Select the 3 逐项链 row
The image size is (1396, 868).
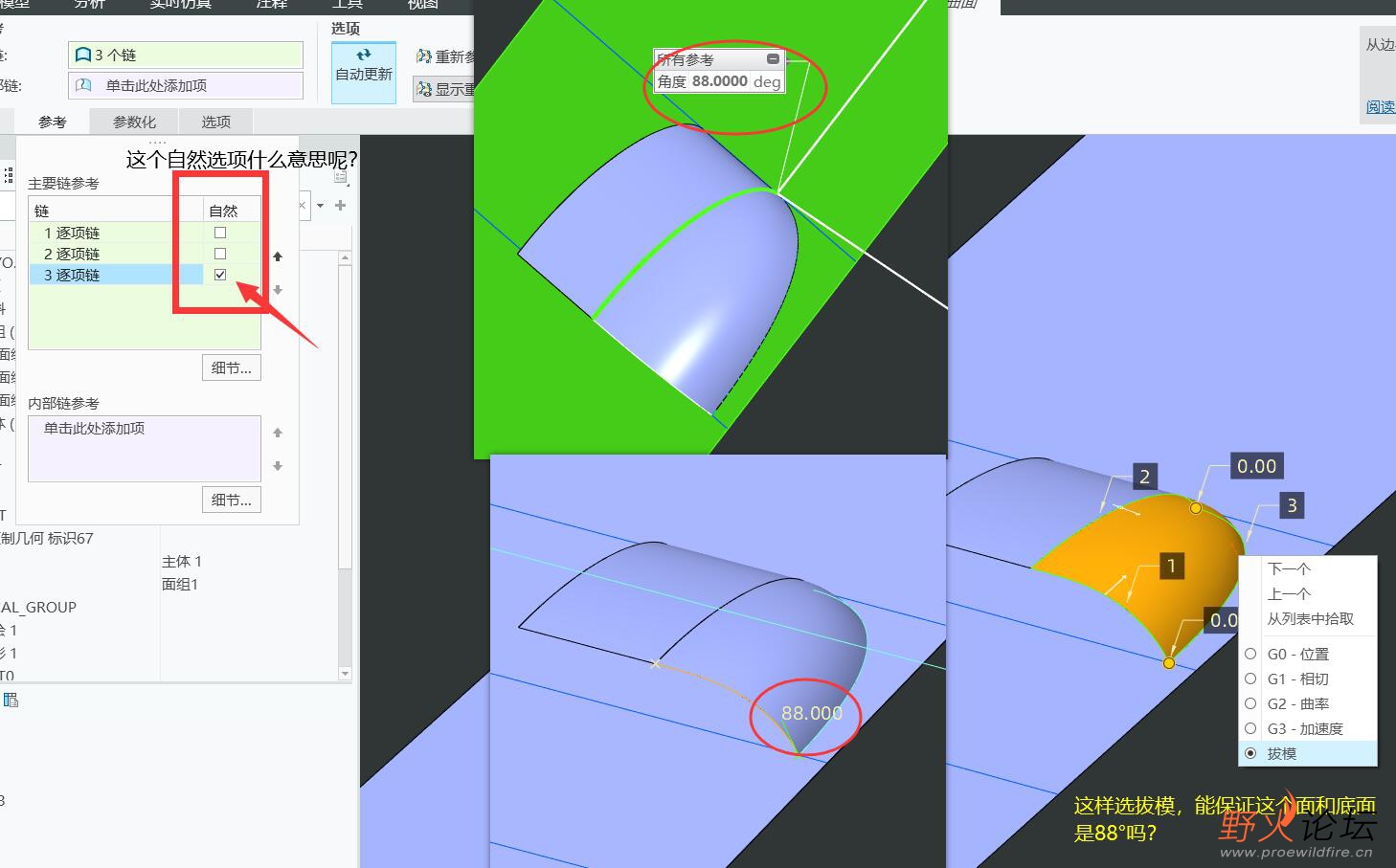pos(145,275)
